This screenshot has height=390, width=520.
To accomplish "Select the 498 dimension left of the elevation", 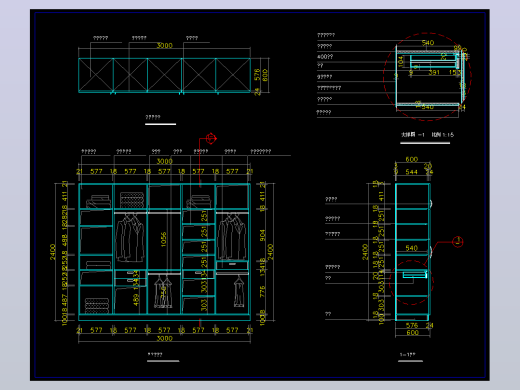I will point(65,240).
